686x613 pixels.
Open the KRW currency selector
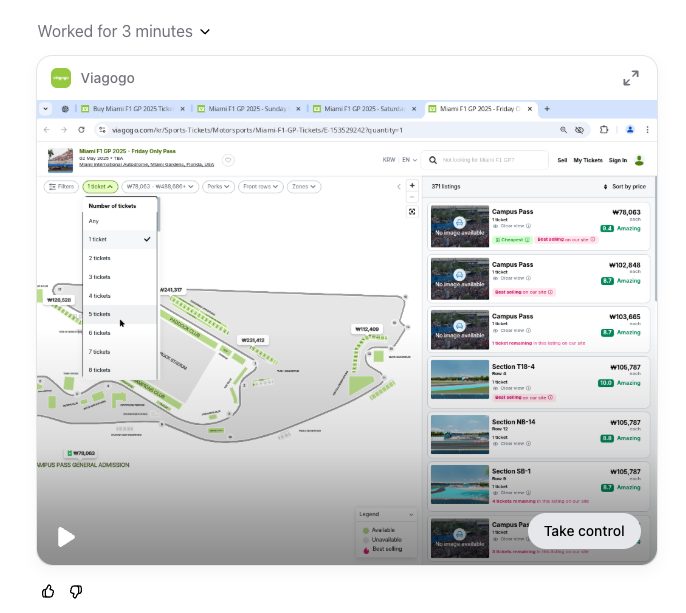tap(389, 160)
